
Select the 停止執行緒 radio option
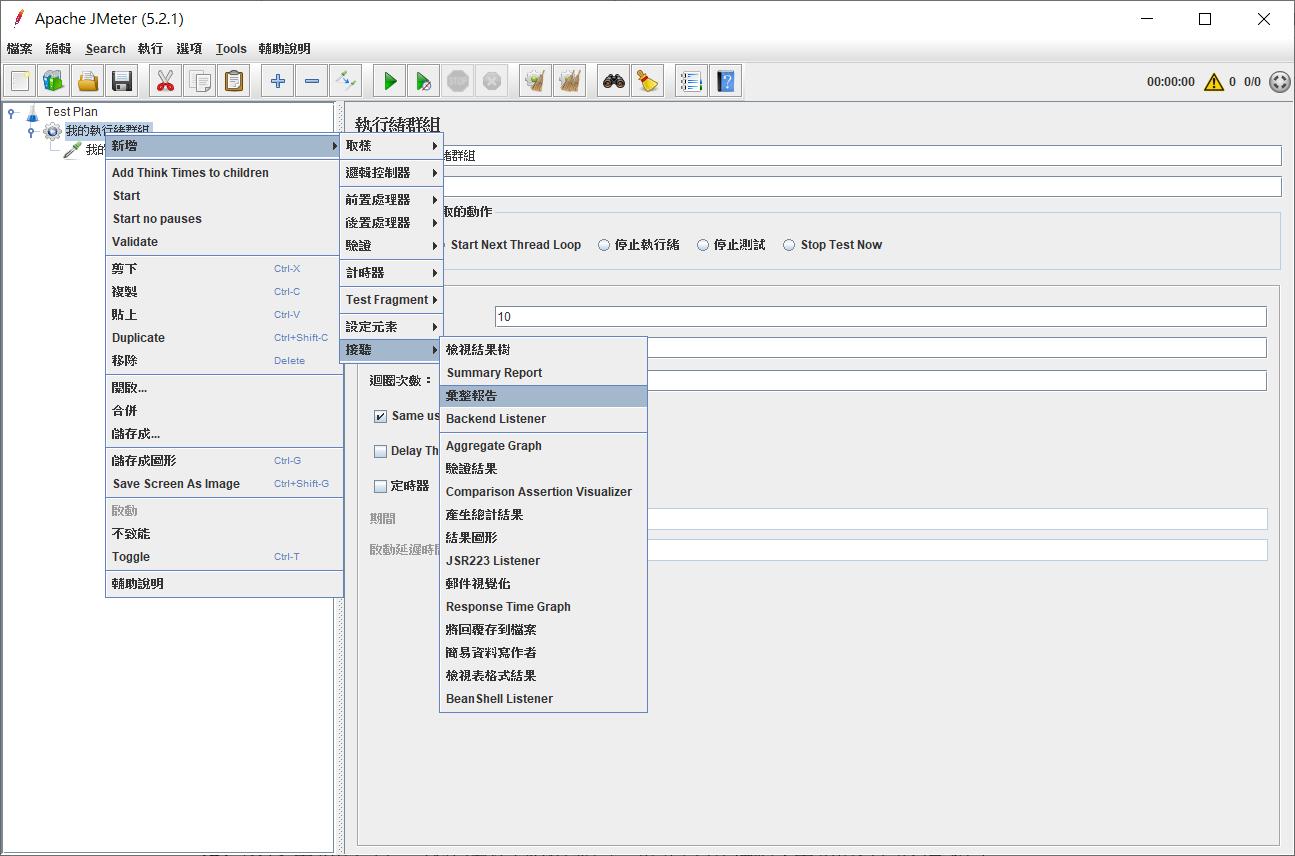(x=638, y=245)
